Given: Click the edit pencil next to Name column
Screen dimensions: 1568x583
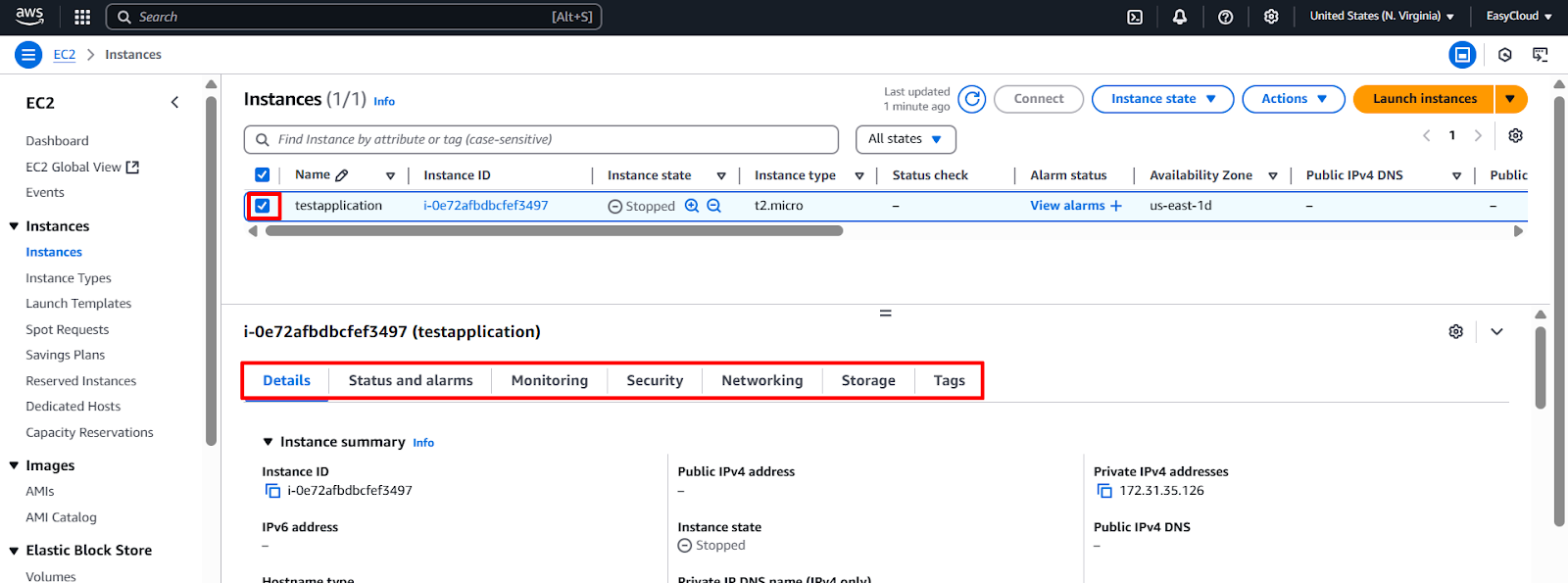Looking at the screenshot, I should coord(342,175).
